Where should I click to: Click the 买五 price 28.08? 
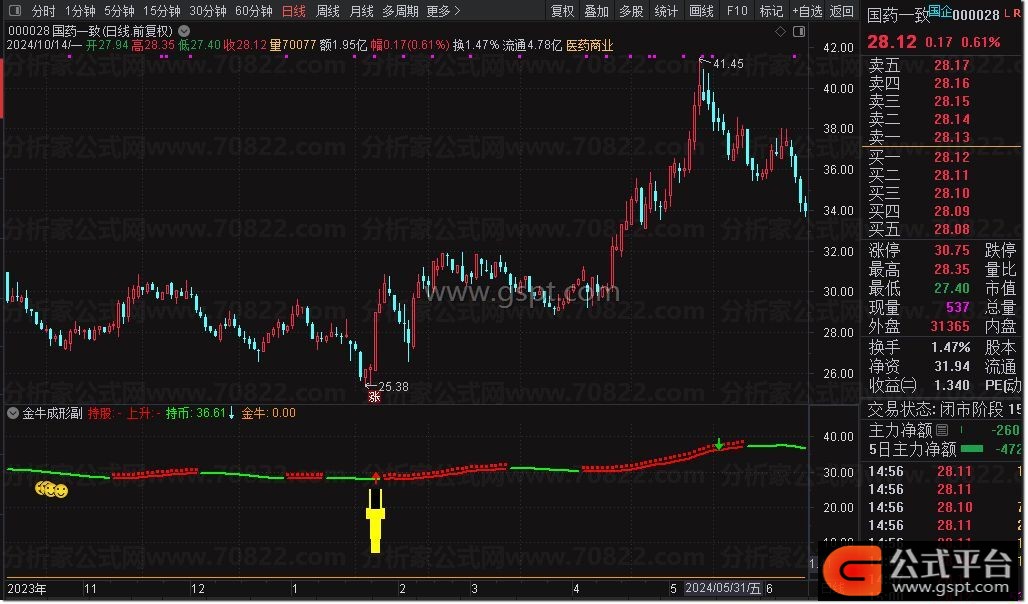point(951,229)
